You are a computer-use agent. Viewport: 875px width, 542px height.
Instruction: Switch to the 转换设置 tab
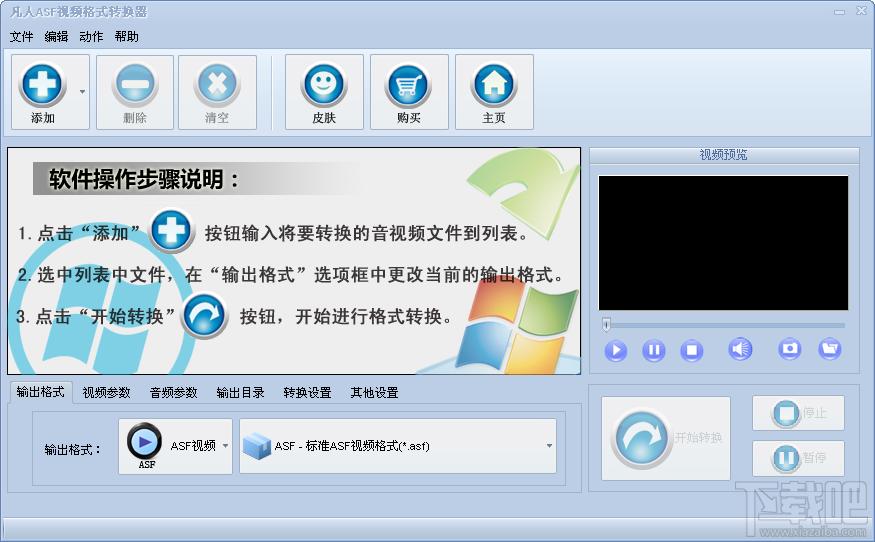coord(307,393)
